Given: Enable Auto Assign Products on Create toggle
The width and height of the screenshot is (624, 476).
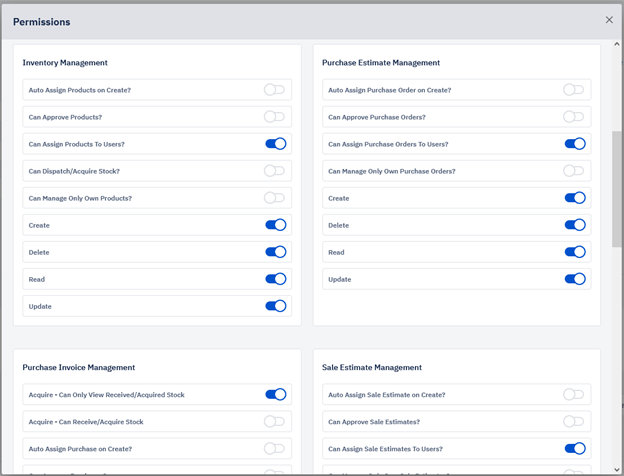Looking at the screenshot, I should click(274, 90).
